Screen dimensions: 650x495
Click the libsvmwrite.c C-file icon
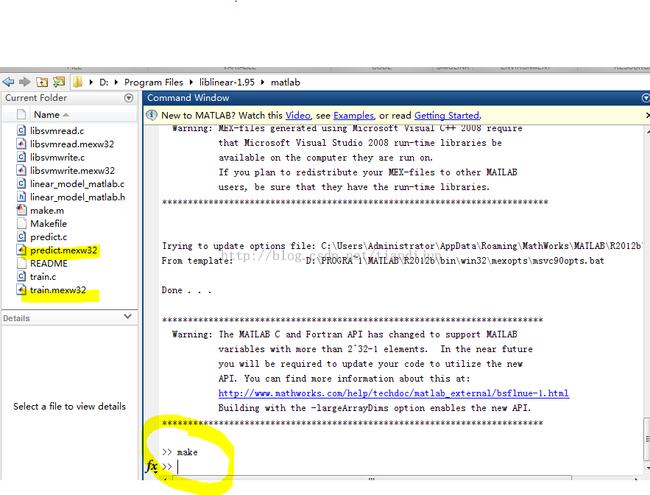click(x=21, y=157)
